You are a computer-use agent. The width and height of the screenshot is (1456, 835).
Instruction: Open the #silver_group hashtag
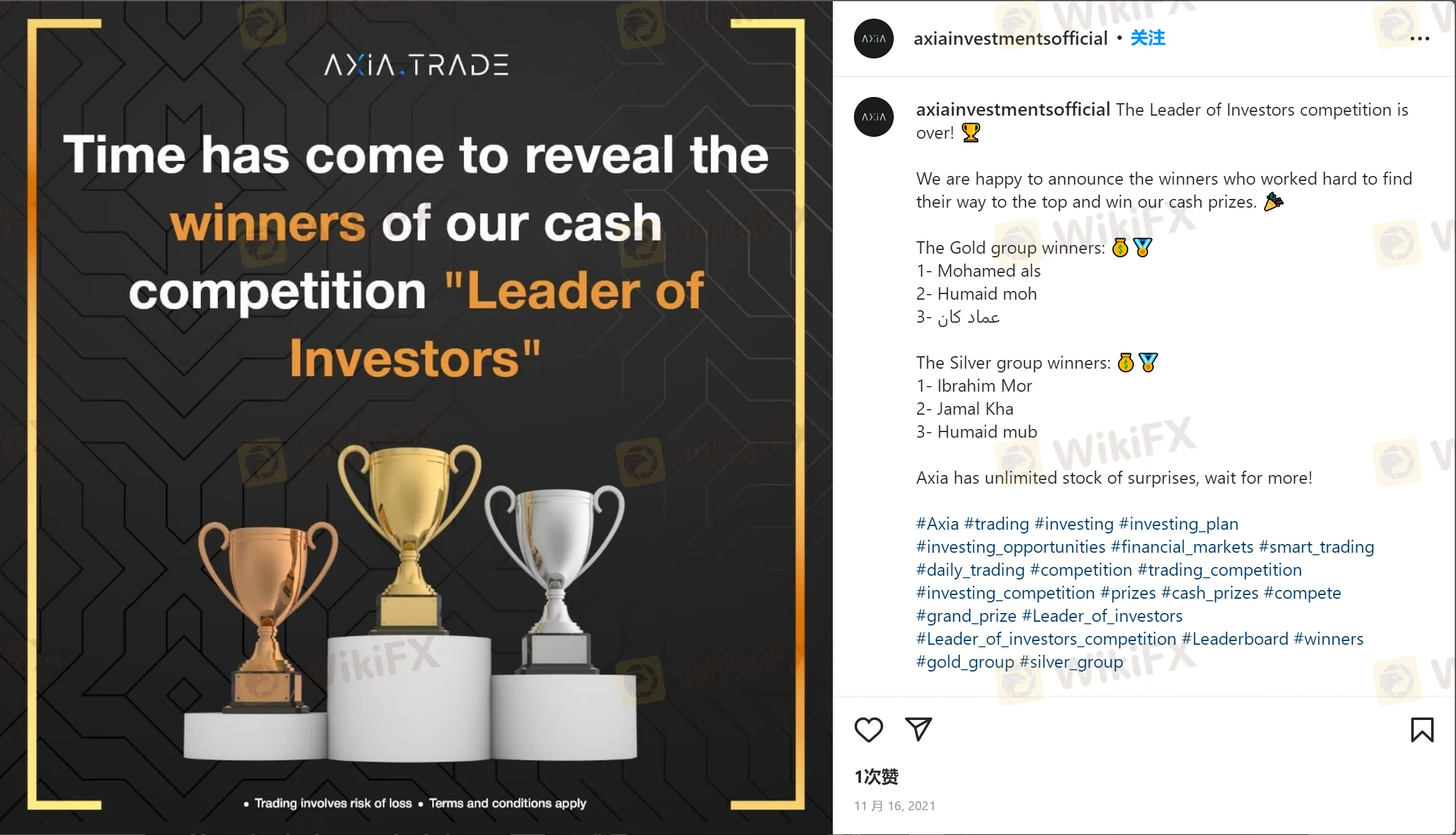point(1071,662)
